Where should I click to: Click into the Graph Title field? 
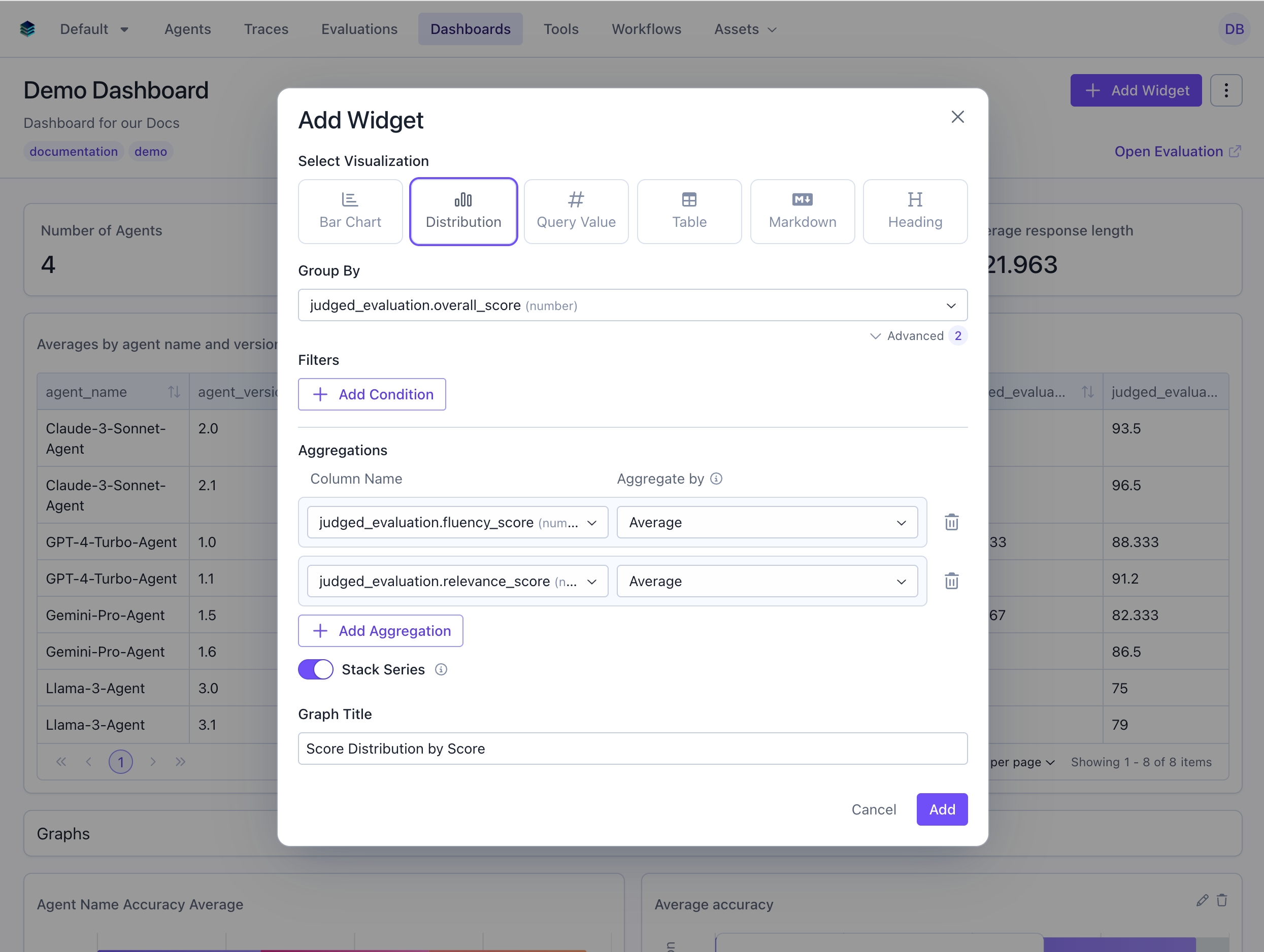coord(632,748)
